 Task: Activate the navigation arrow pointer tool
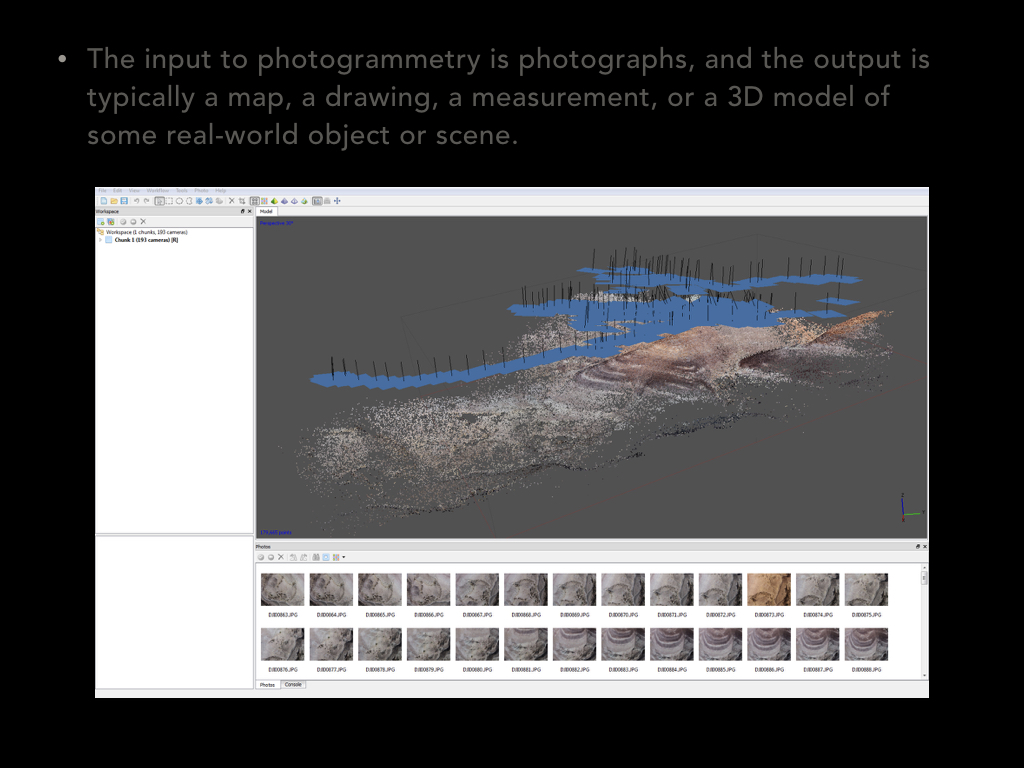(x=159, y=201)
